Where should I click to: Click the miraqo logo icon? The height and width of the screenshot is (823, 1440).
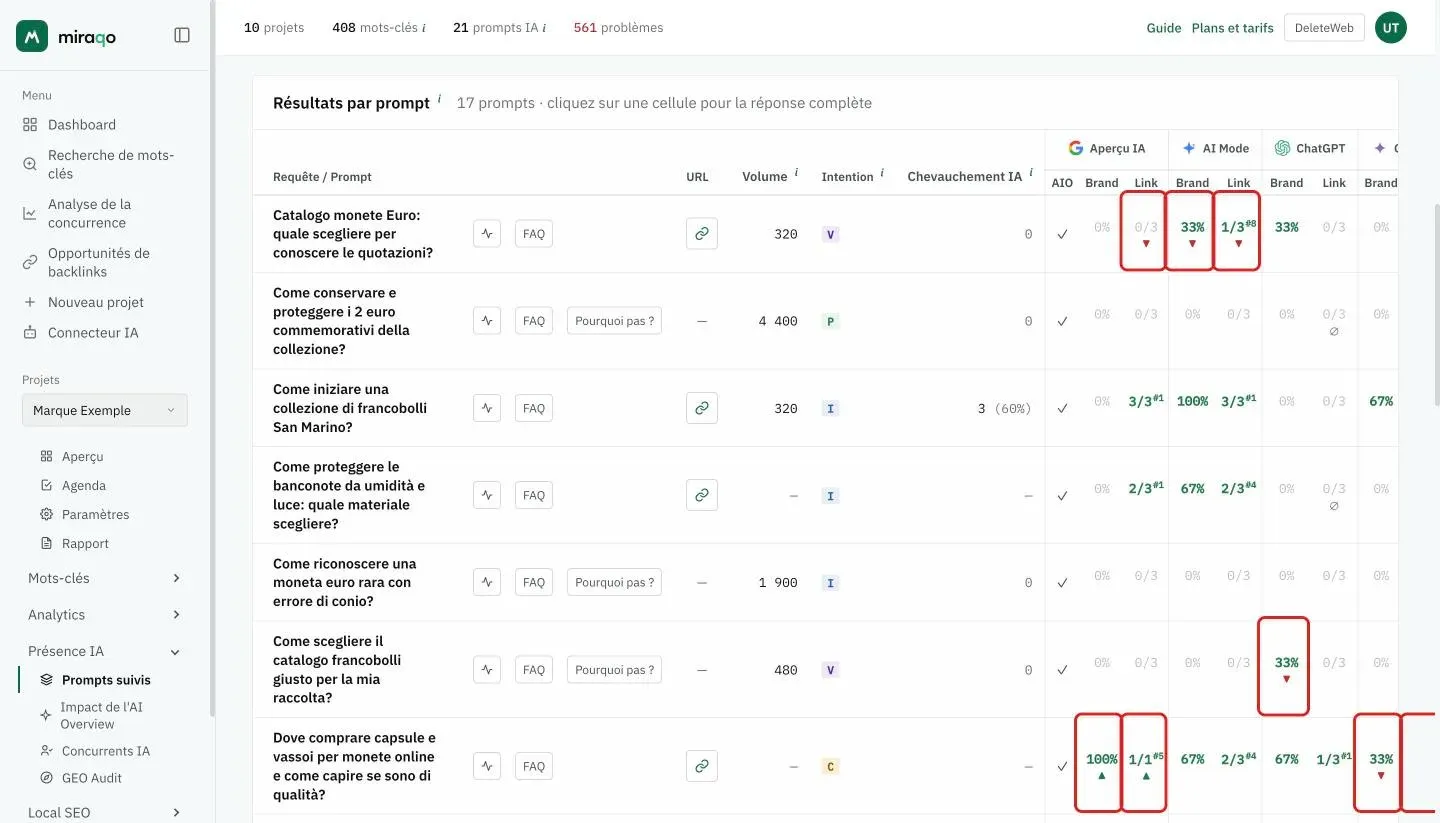pos(32,36)
